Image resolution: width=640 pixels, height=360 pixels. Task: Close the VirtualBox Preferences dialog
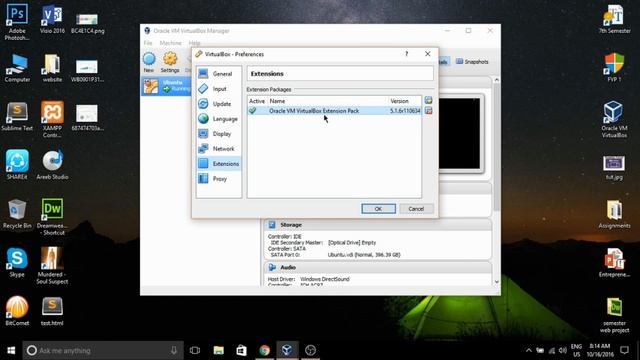(427, 54)
